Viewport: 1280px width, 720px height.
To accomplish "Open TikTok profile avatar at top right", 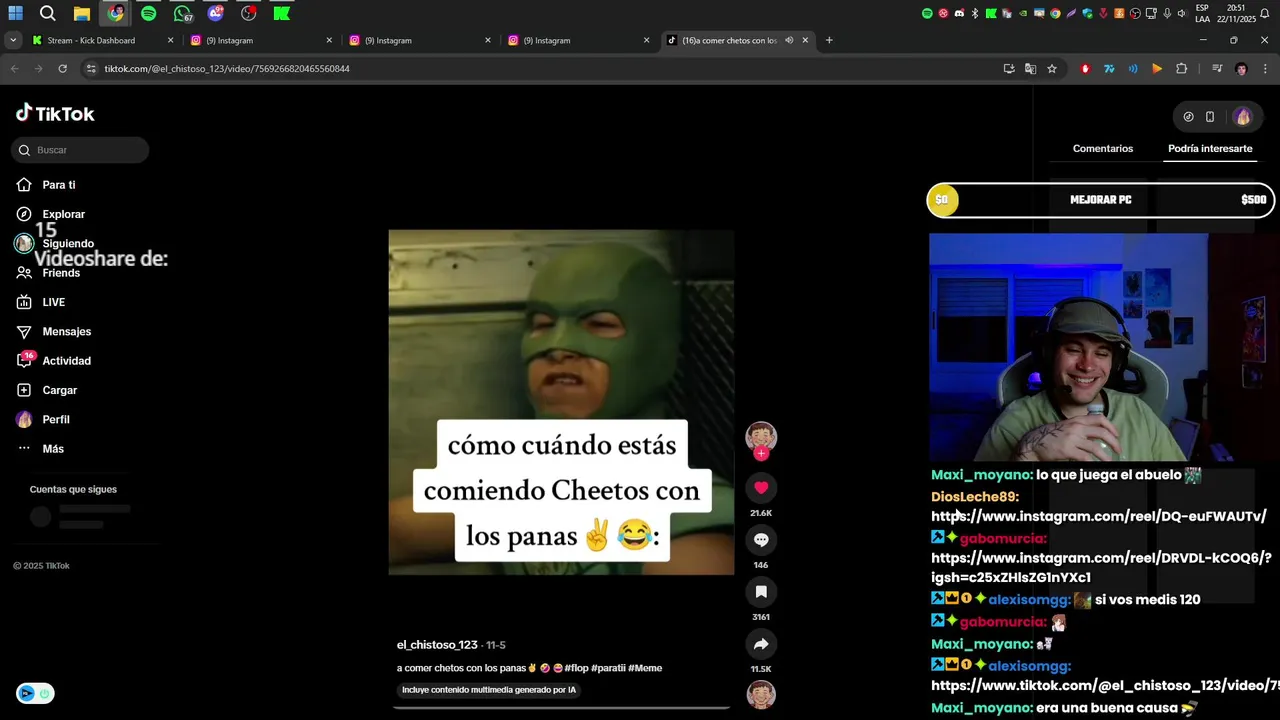I will point(1243,117).
